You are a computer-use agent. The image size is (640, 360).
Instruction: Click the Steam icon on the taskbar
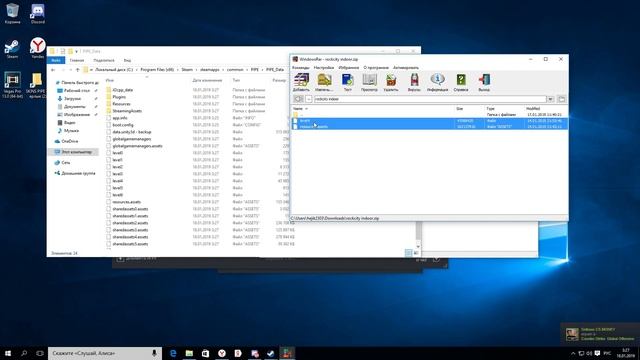[271, 353]
